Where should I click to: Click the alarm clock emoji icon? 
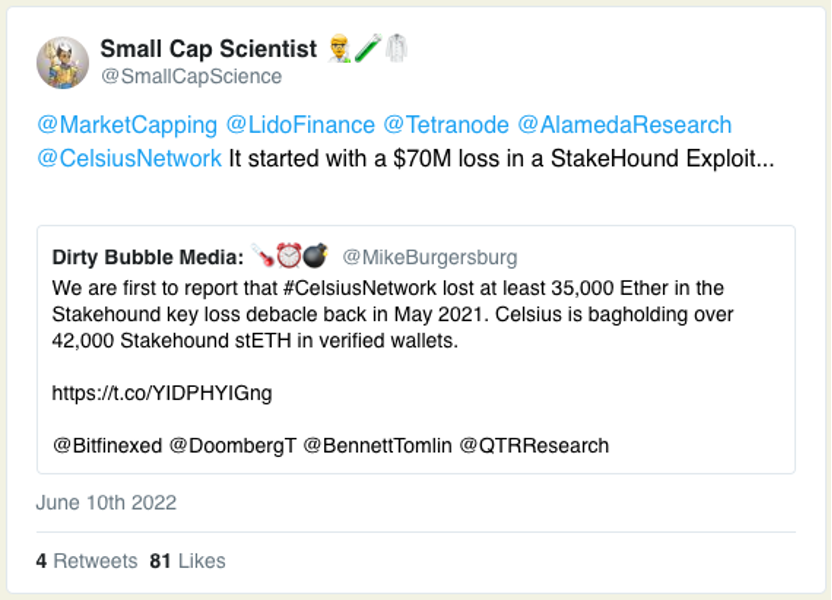pos(289,257)
